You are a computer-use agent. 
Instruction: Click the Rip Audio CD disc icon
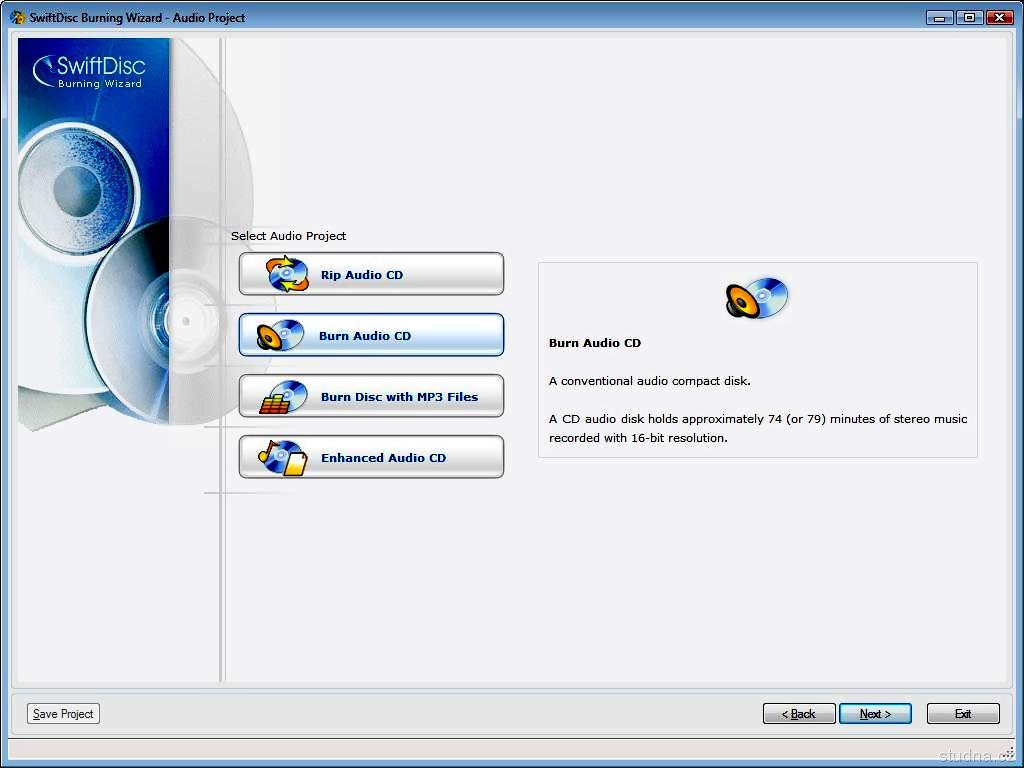coord(287,274)
